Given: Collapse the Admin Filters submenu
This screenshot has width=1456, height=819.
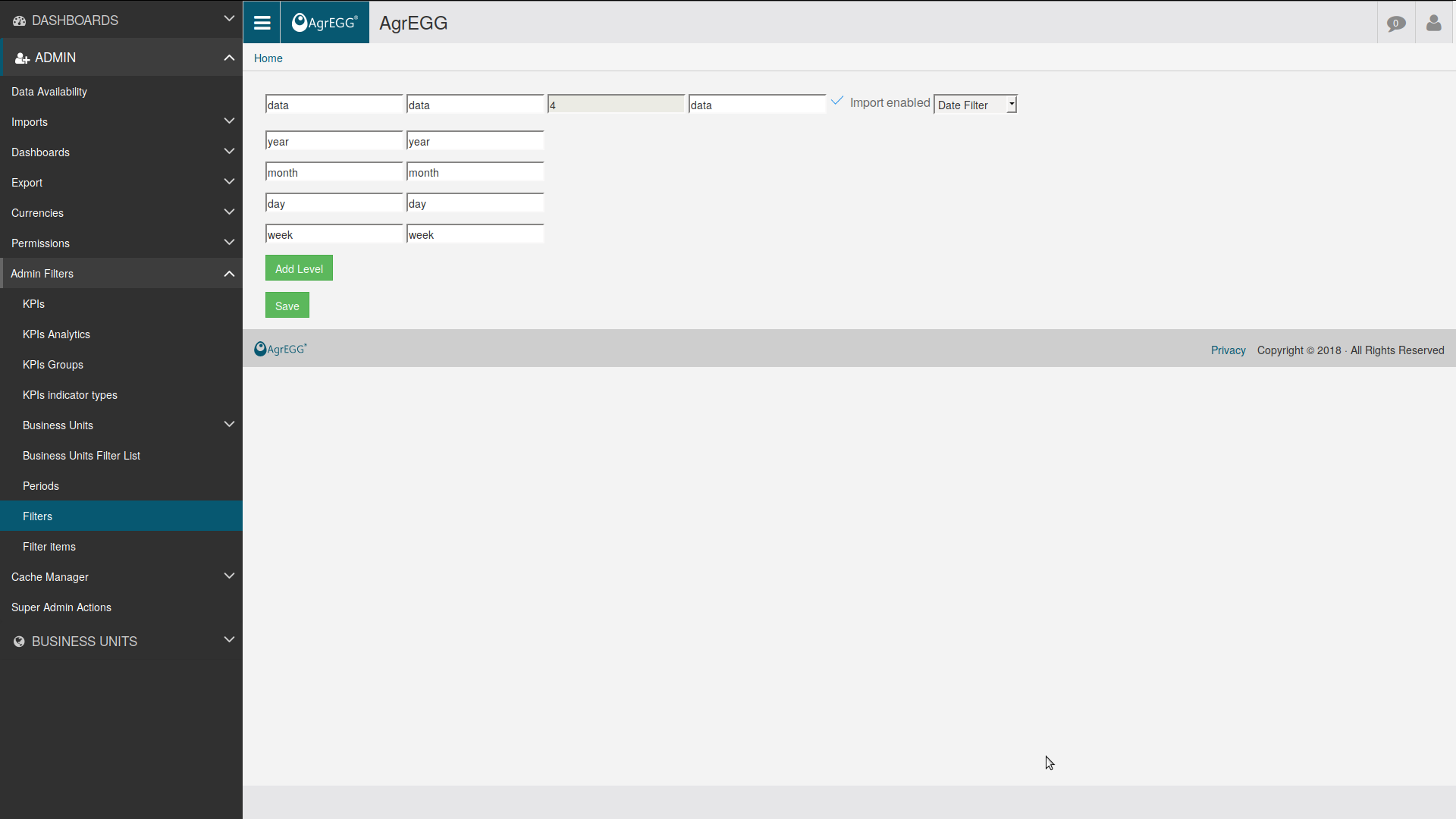Looking at the screenshot, I should point(229,274).
